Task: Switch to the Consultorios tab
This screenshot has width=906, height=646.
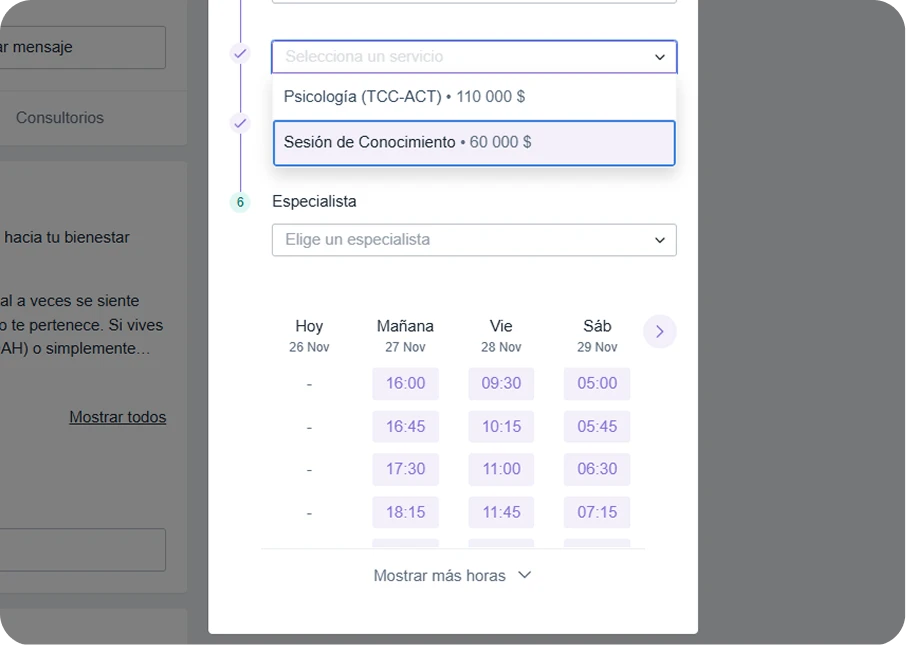Action: [x=59, y=117]
